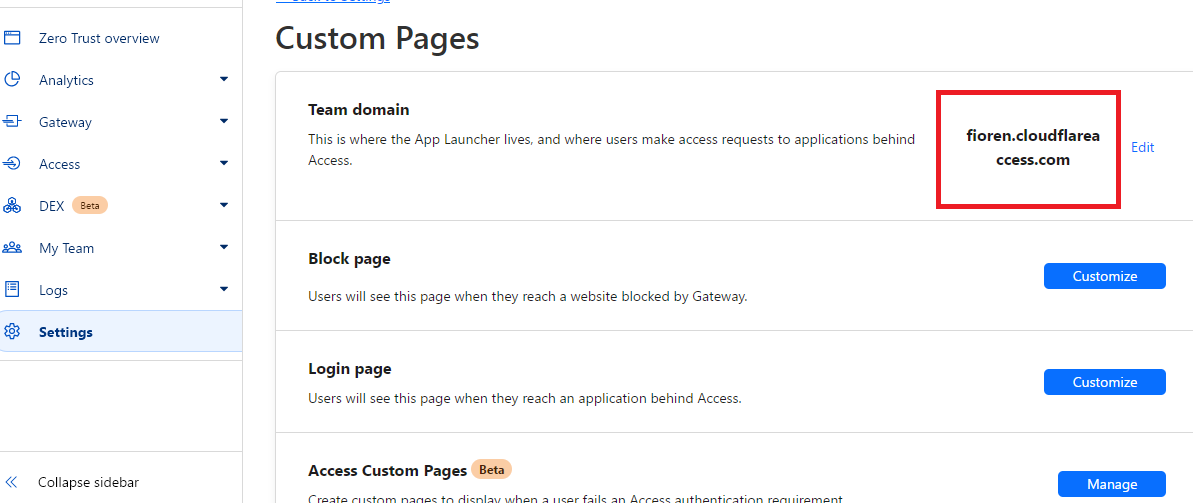The image size is (1193, 503).
Task: Click the double-chevron collapse icon
Action: [11, 482]
